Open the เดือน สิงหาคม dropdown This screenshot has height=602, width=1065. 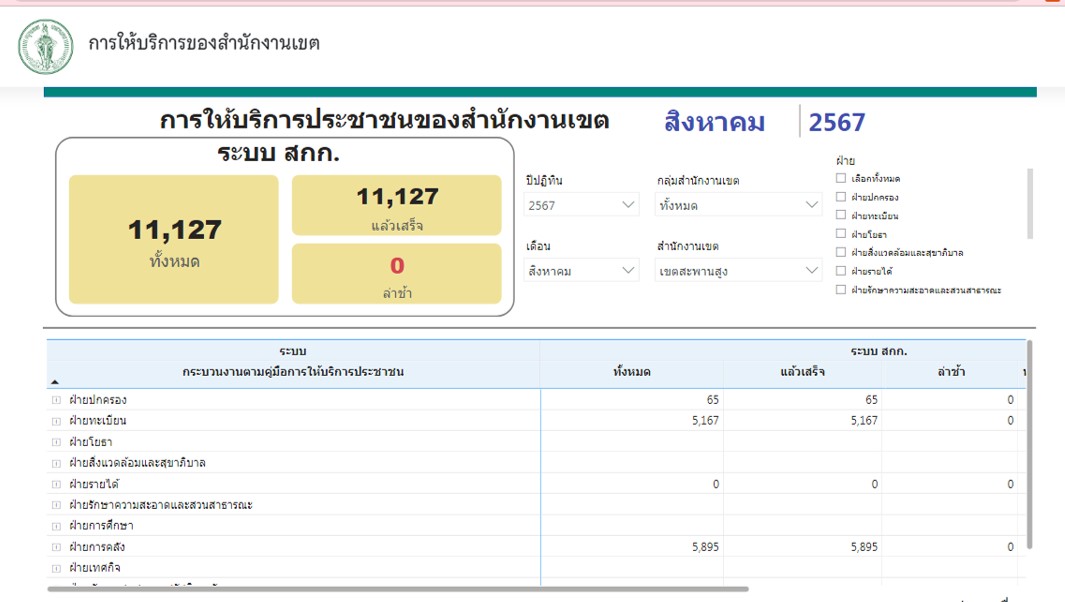pyautogui.click(x=581, y=270)
